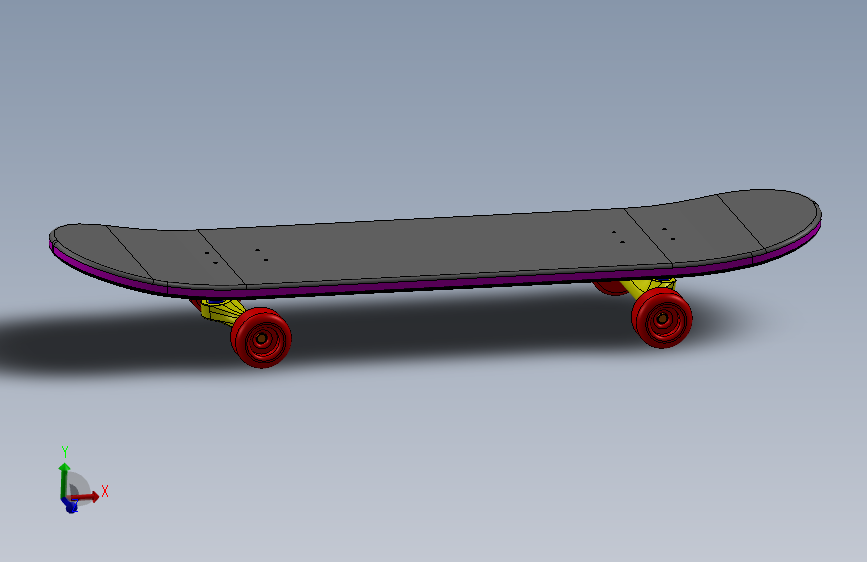Click the blue Z axis of the triad

[x=70, y=505]
